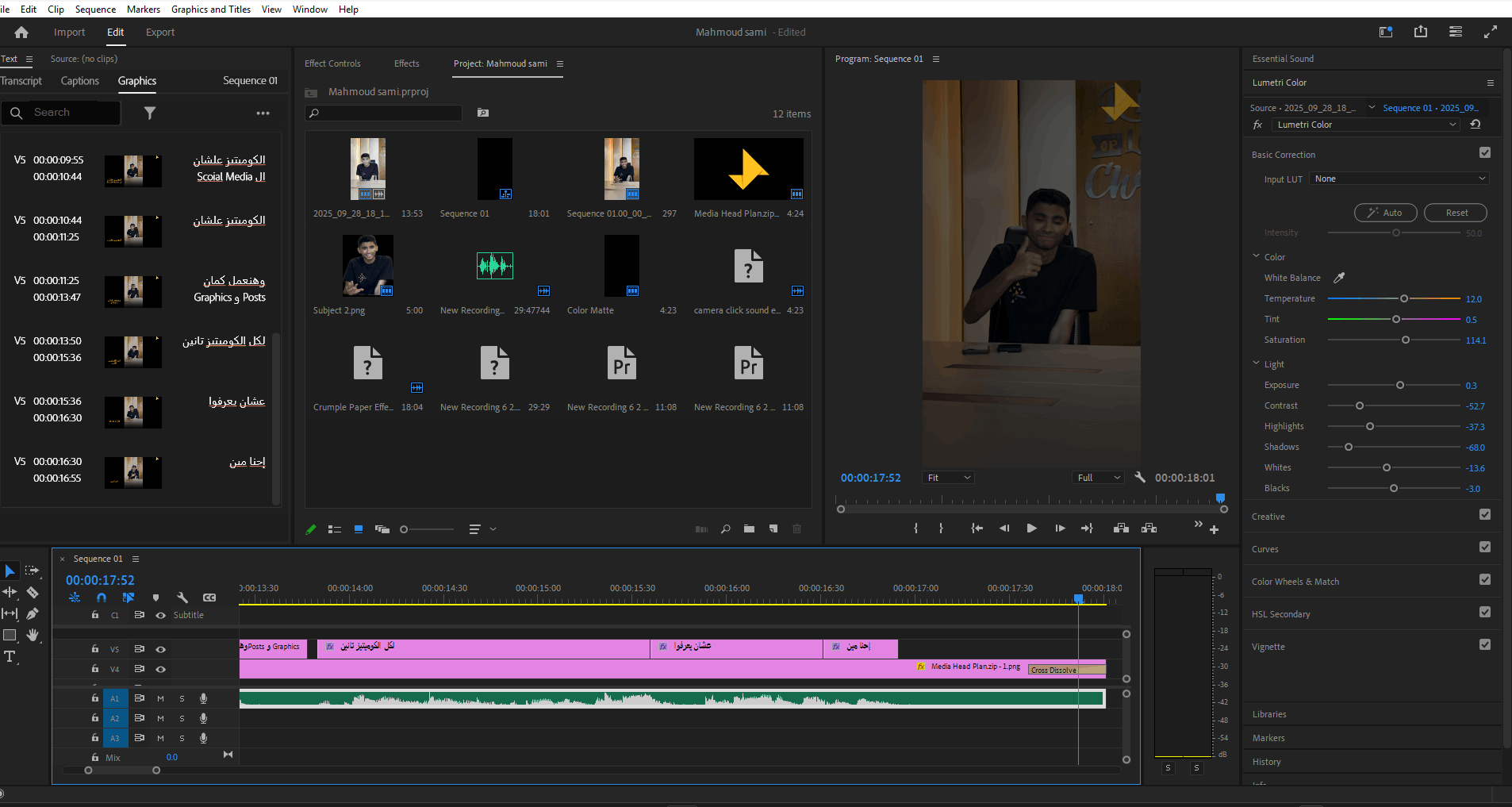Open the Fit zoom level dropdown
The height and width of the screenshot is (807, 1512).
click(x=949, y=478)
